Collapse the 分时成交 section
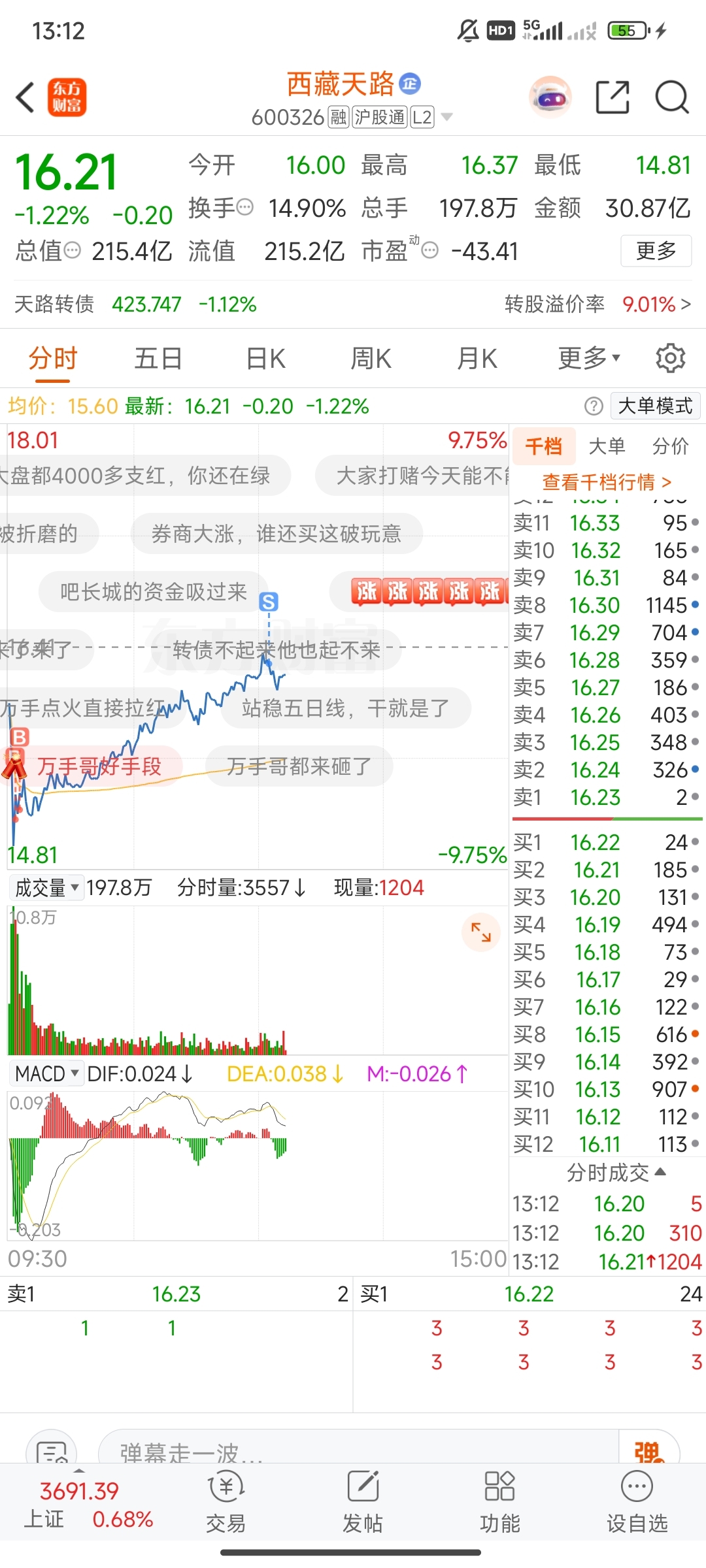Viewport: 706px width, 1568px height. pos(616,1173)
